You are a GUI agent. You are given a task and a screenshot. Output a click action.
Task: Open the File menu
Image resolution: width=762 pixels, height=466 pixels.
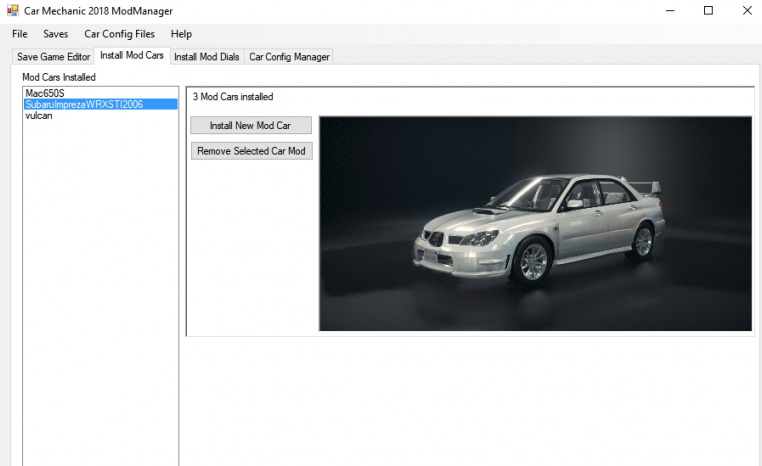coord(20,34)
